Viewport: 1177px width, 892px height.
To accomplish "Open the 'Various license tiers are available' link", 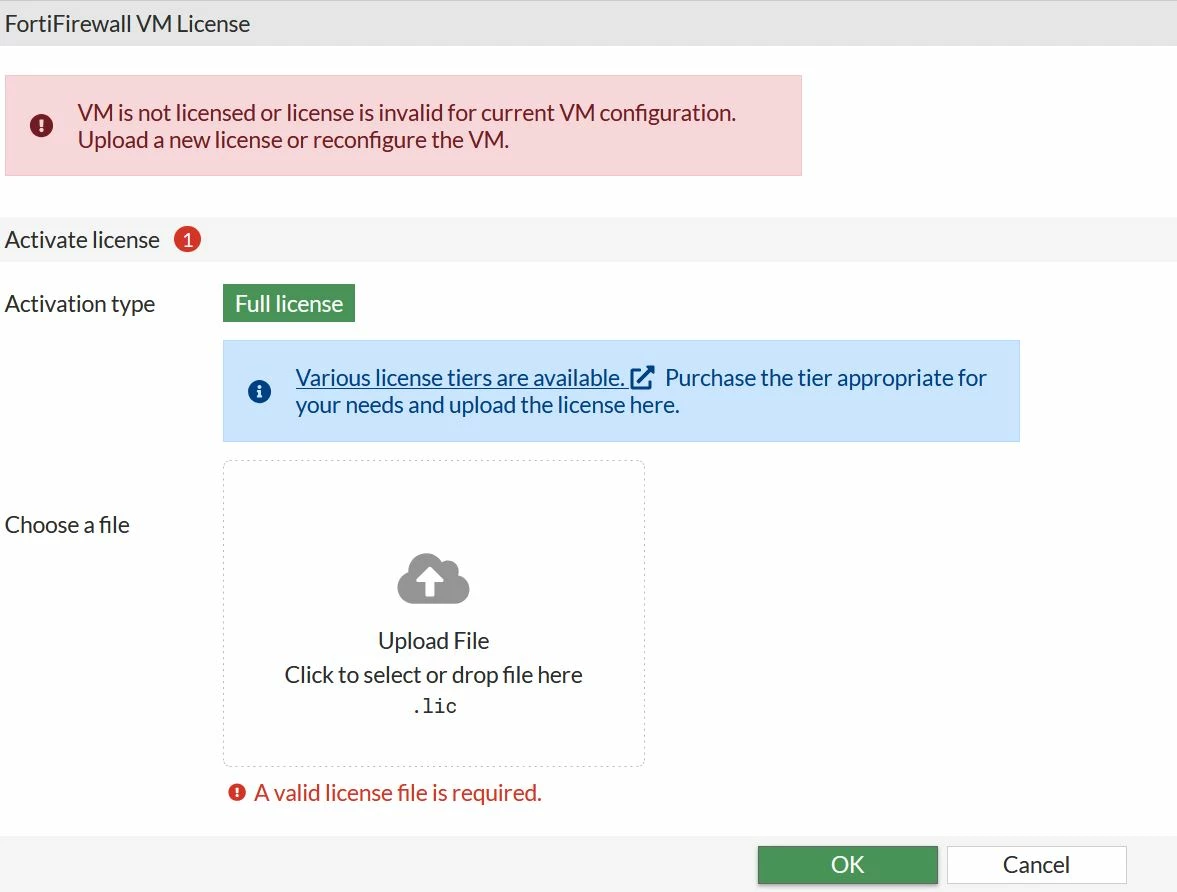I will tap(460, 378).
